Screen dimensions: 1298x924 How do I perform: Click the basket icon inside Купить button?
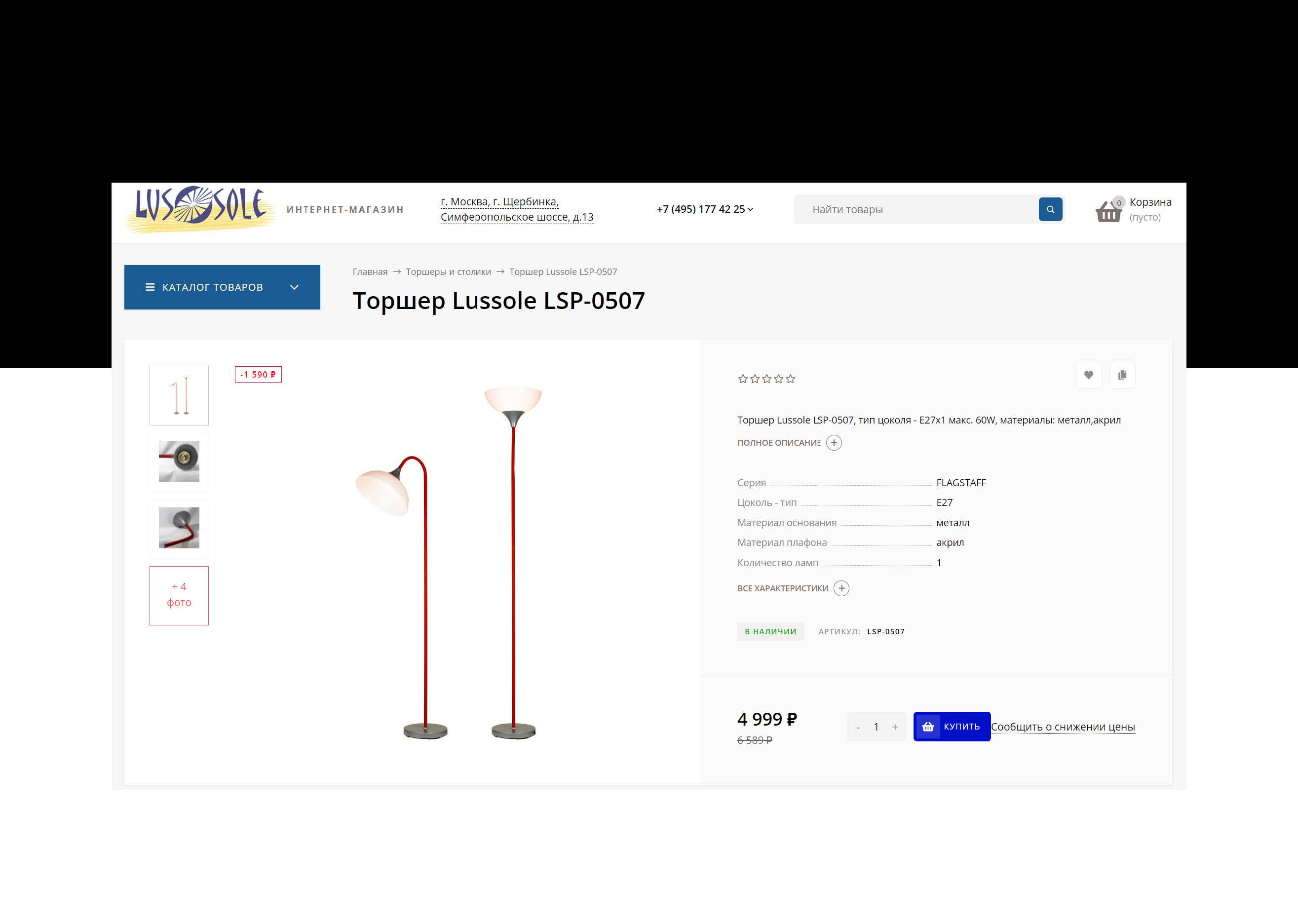[928, 727]
